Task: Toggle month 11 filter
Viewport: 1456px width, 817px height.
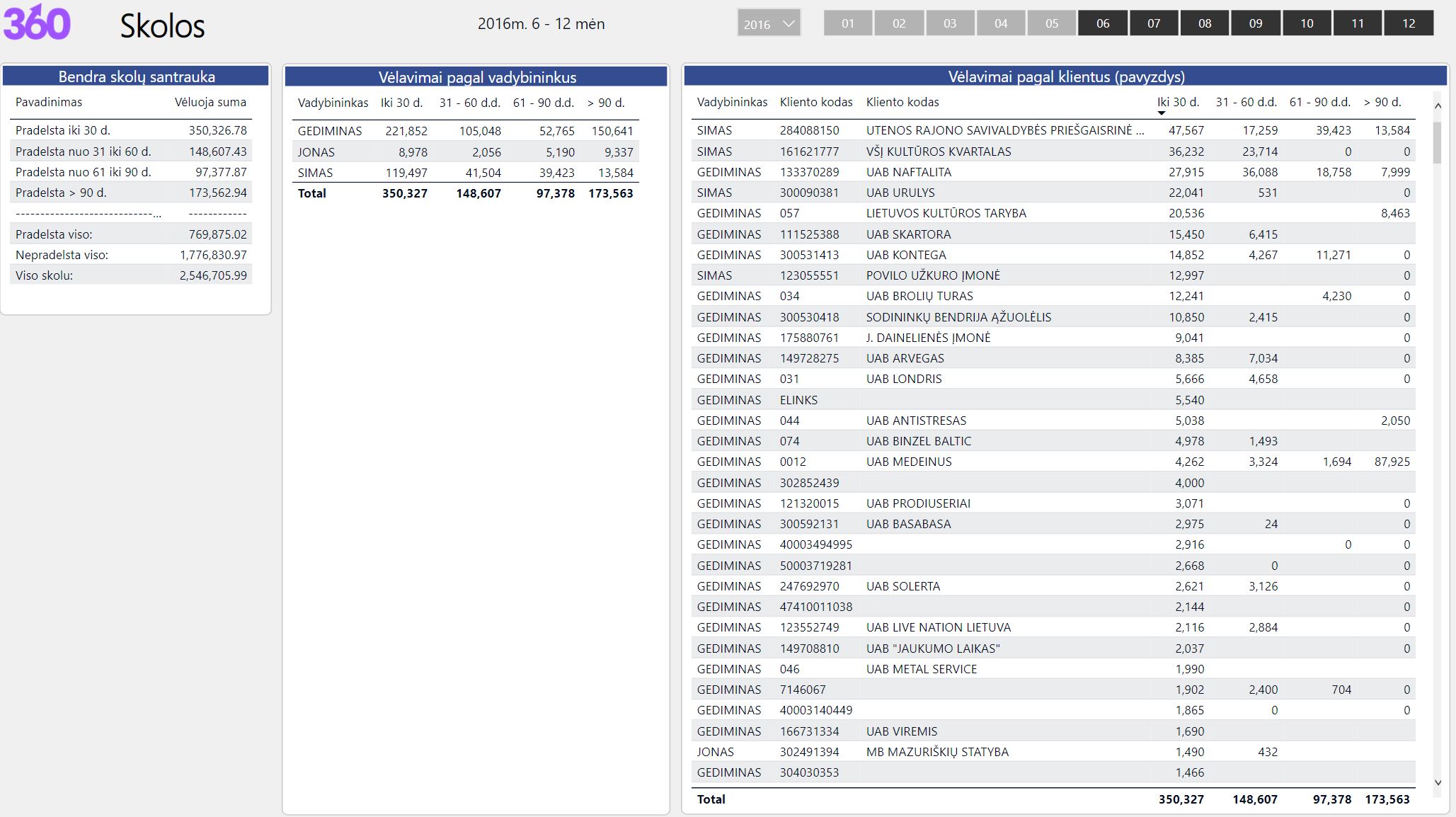Action: click(x=1358, y=23)
